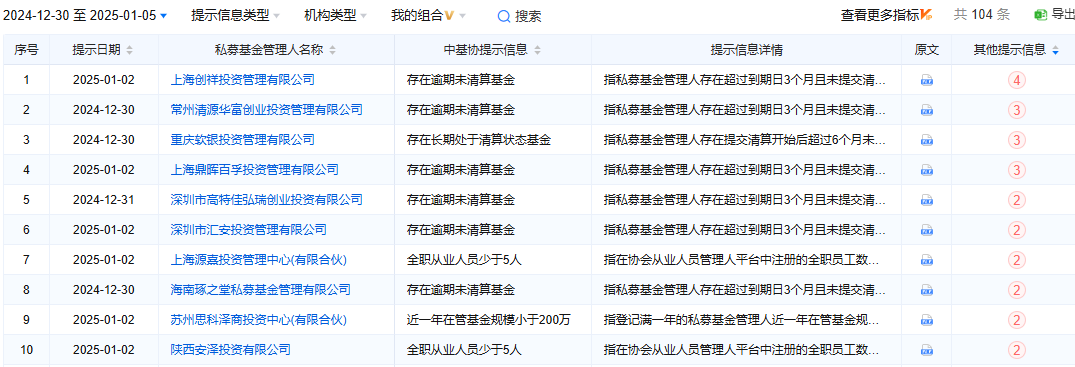Viewport: 1075px width, 367px height.
Task: Open 深圳市汇安投资管理有限公司 company link
Action: point(249,230)
